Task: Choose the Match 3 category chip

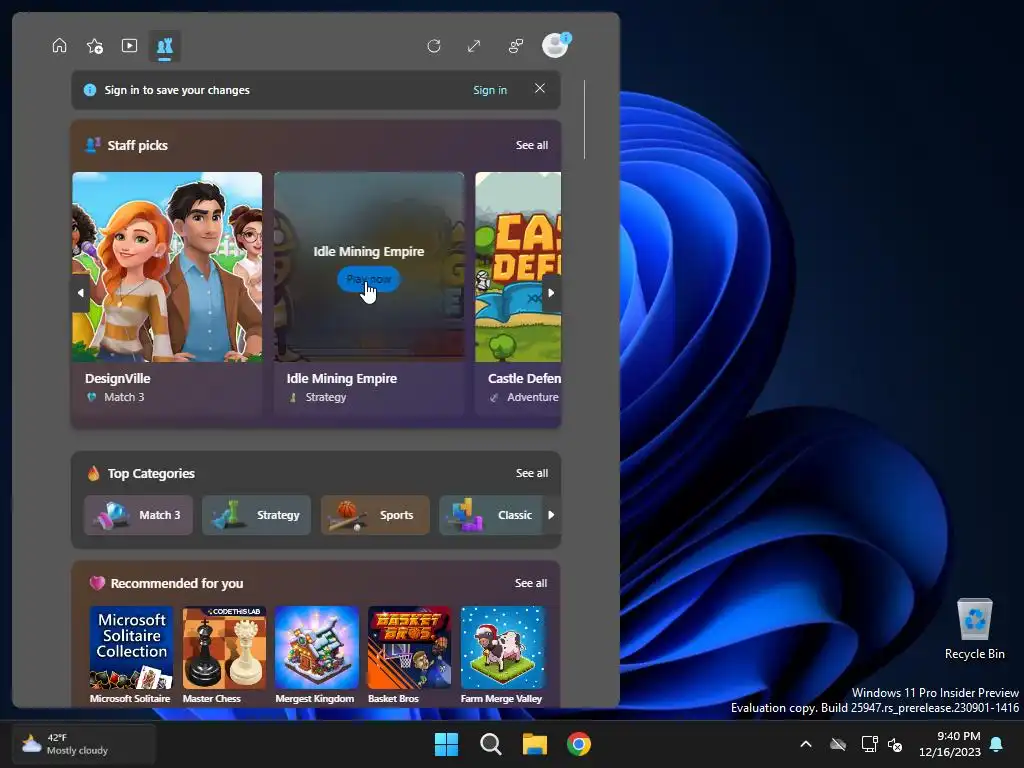Action: (x=138, y=515)
